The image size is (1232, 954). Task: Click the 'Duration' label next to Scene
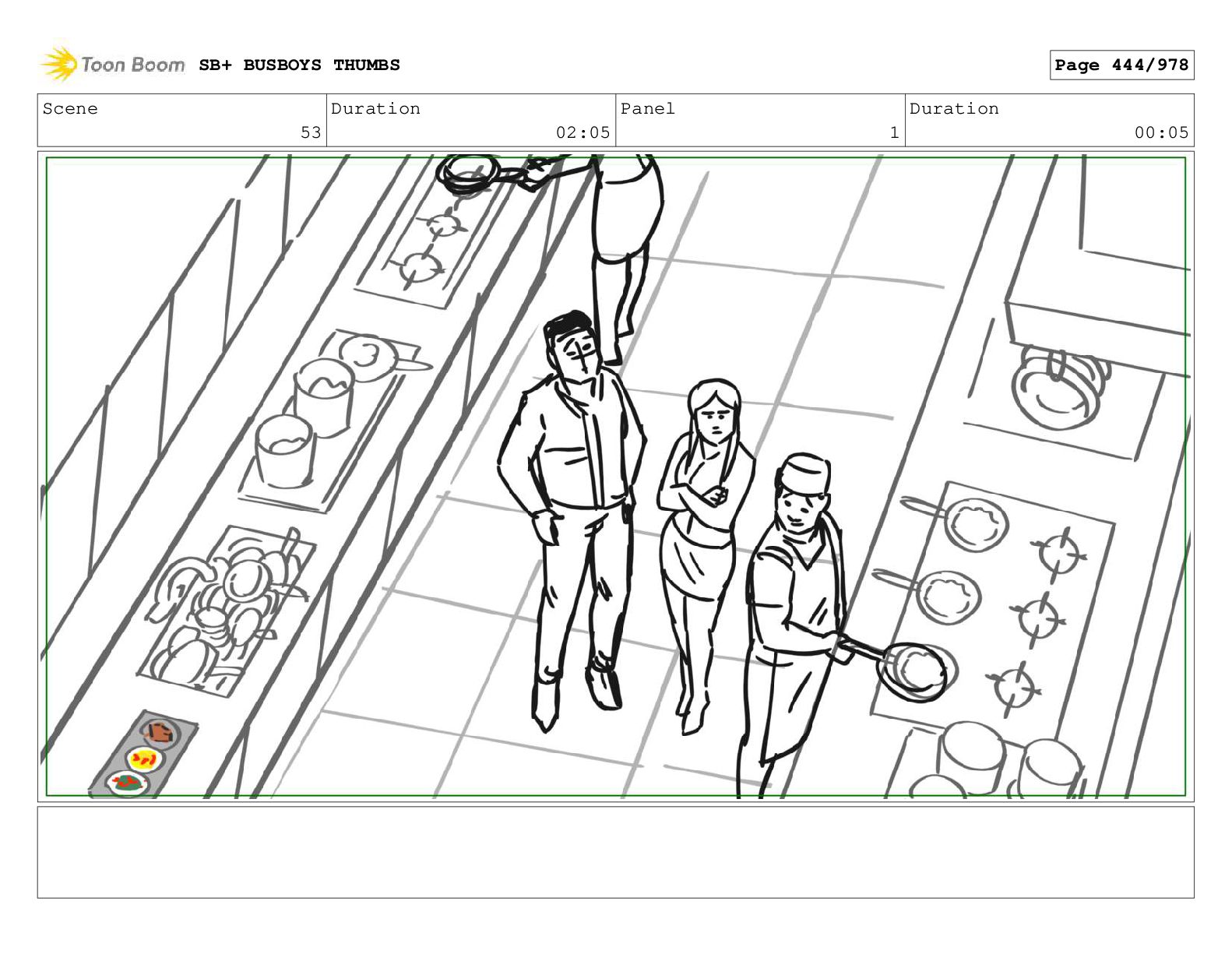(x=375, y=109)
